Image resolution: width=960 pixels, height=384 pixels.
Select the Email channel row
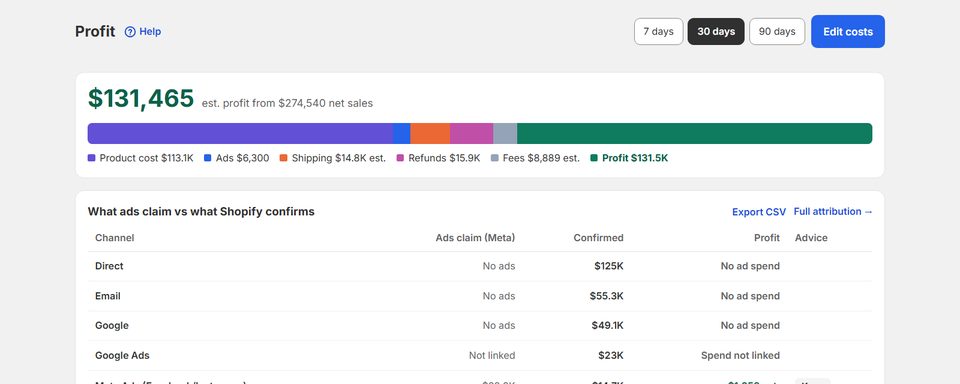480,296
